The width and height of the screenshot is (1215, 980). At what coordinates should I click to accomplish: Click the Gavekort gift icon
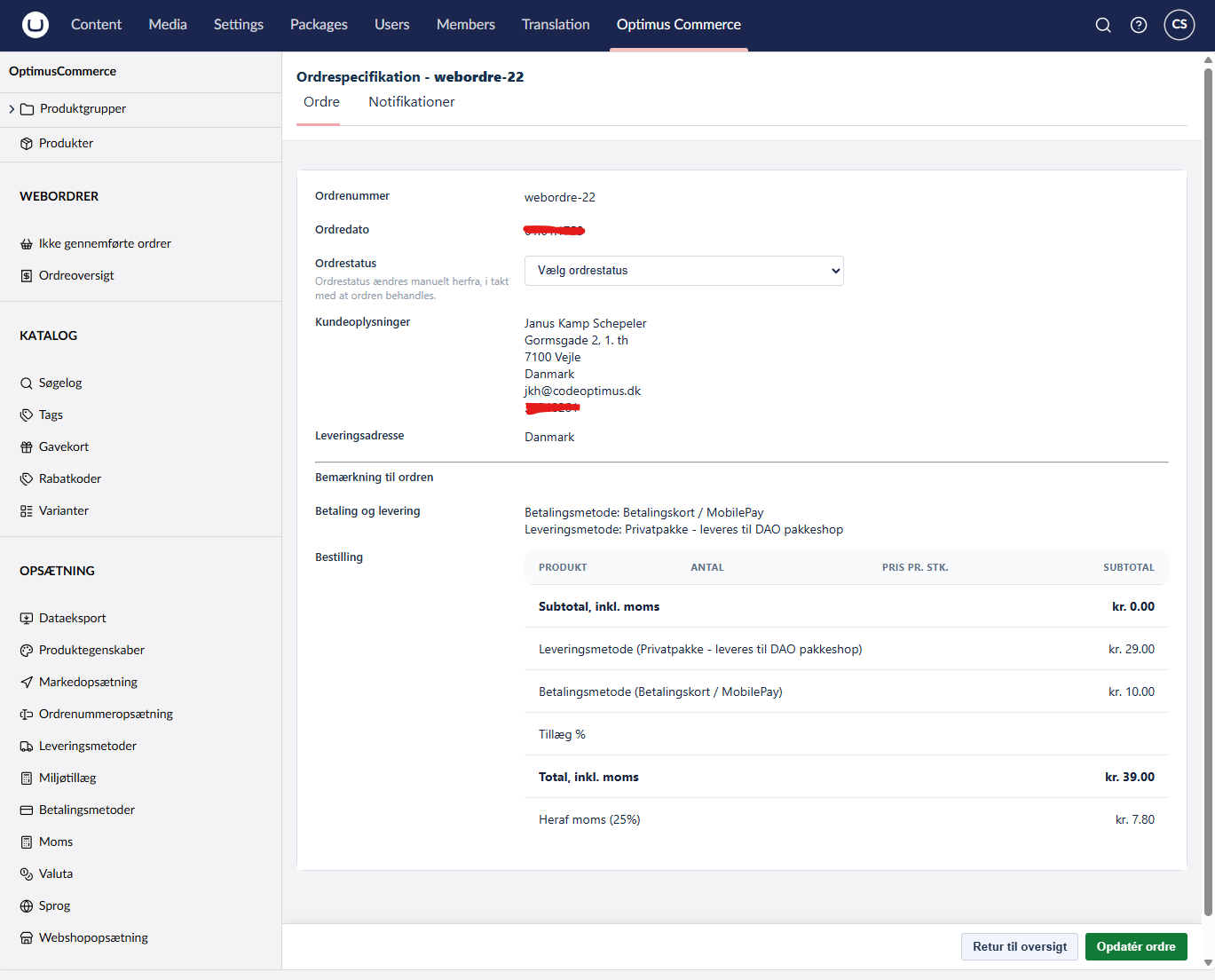pyautogui.click(x=27, y=447)
